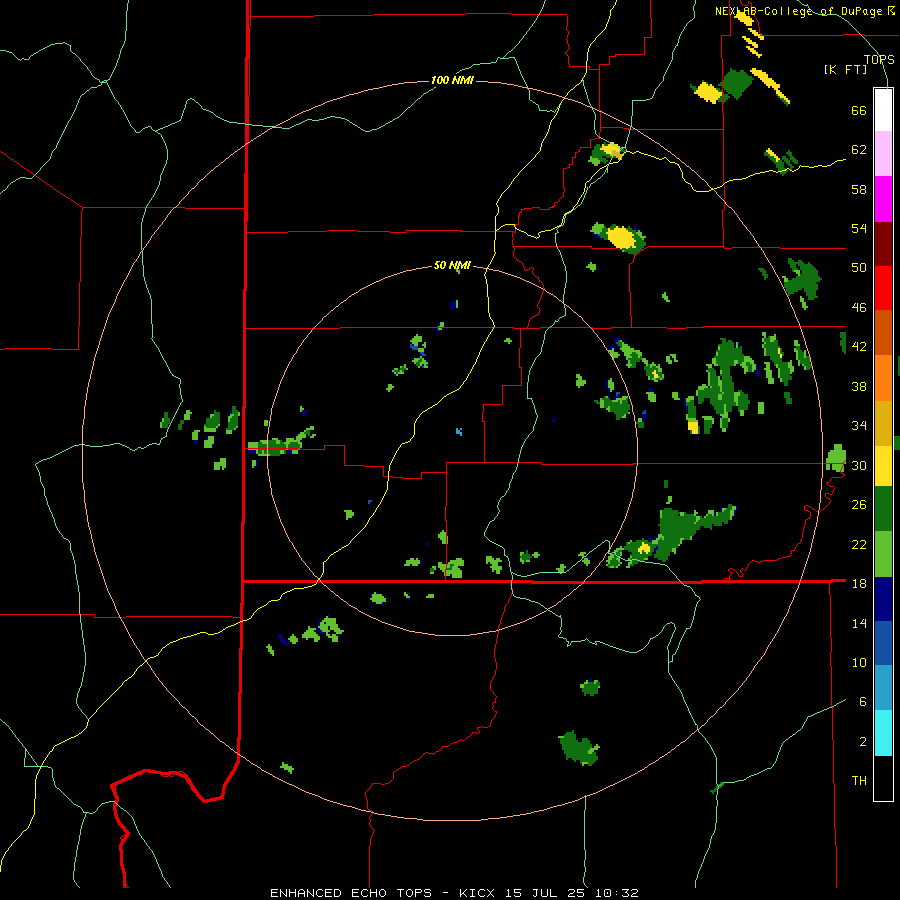Screen dimensions: 900x900
Task: Click the "54" scale label
Action: tap(859, 228)
